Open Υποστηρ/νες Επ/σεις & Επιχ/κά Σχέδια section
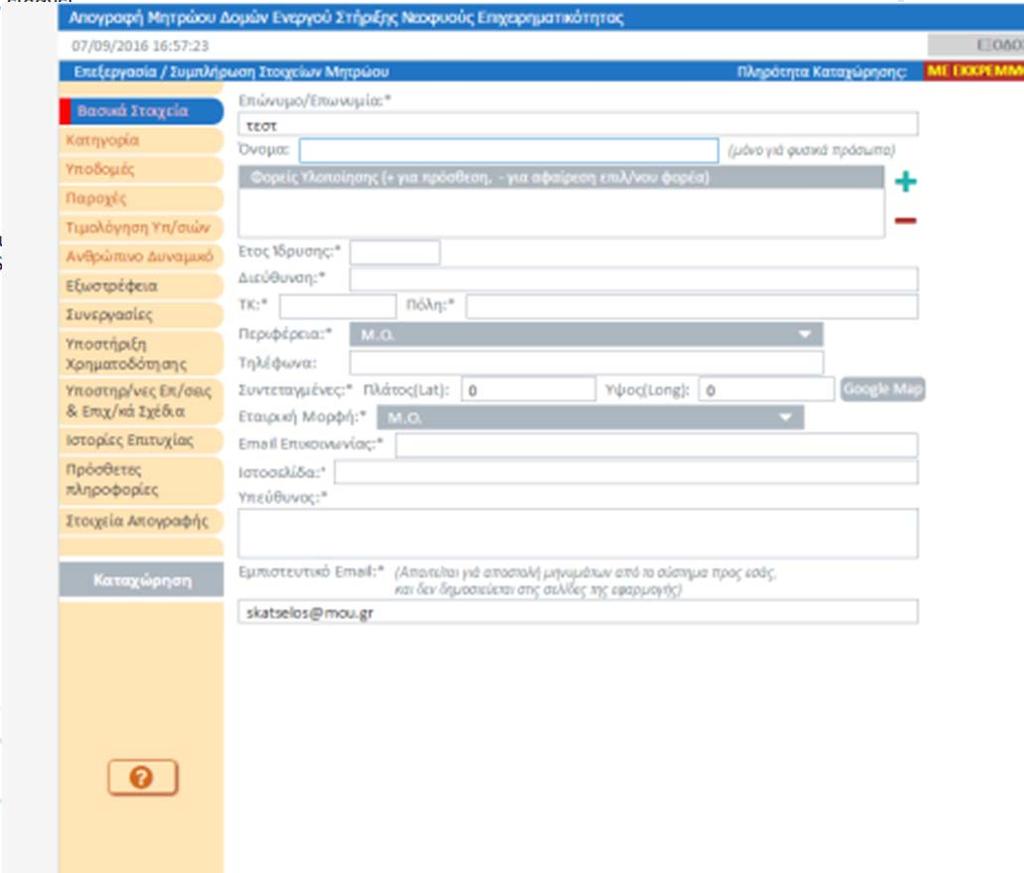The width and height of the screenshot is (1024, 873). [x=141, y=401]
